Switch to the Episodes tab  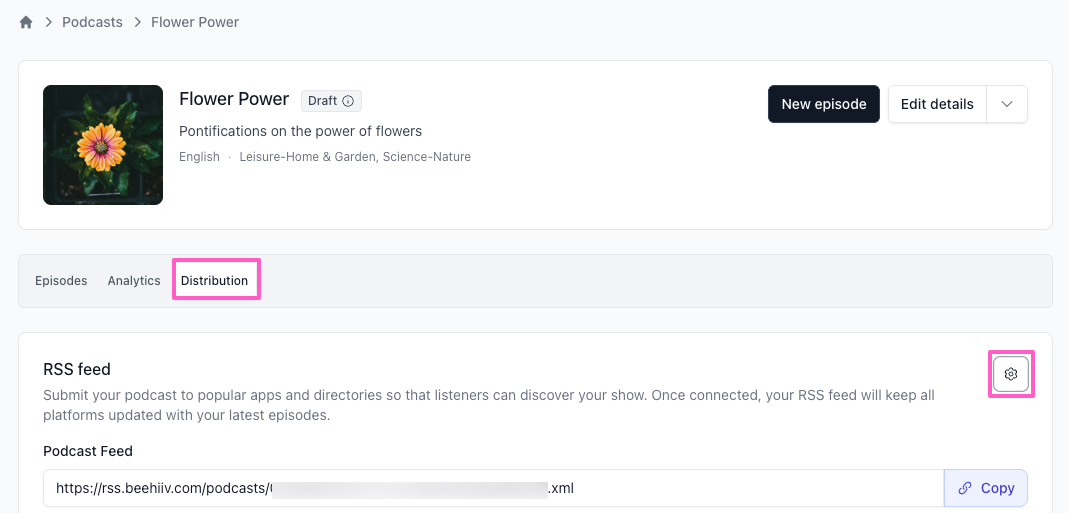click(61, 281)
